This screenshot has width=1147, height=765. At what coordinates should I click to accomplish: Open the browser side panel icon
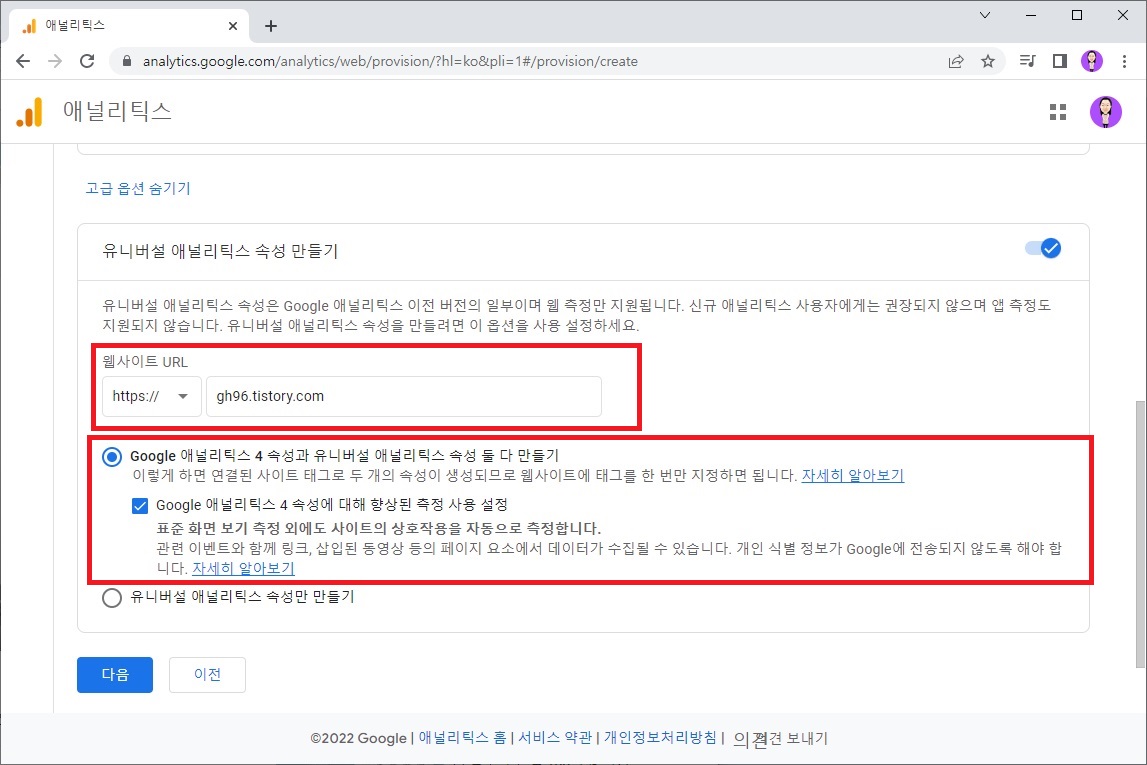(x=1059, y=61)
